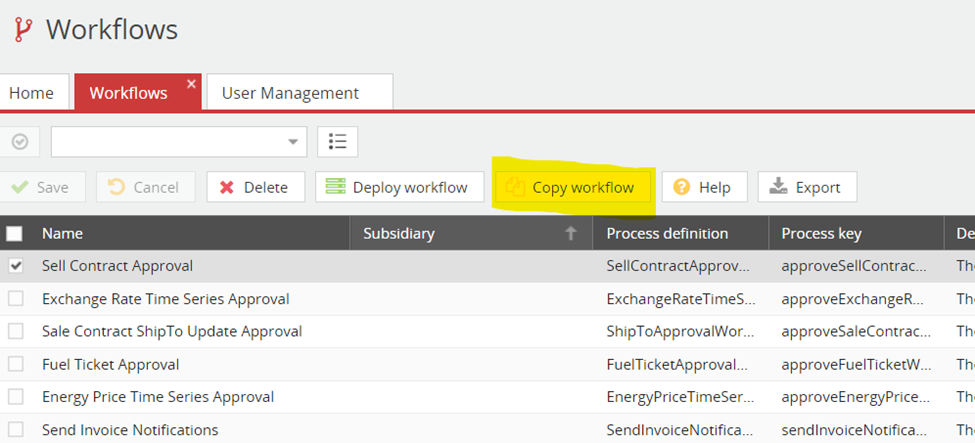Viewport: 975px width, 443px height.
Task: Expand the empty combo box dropdown arrow
Action: (293, 142)
